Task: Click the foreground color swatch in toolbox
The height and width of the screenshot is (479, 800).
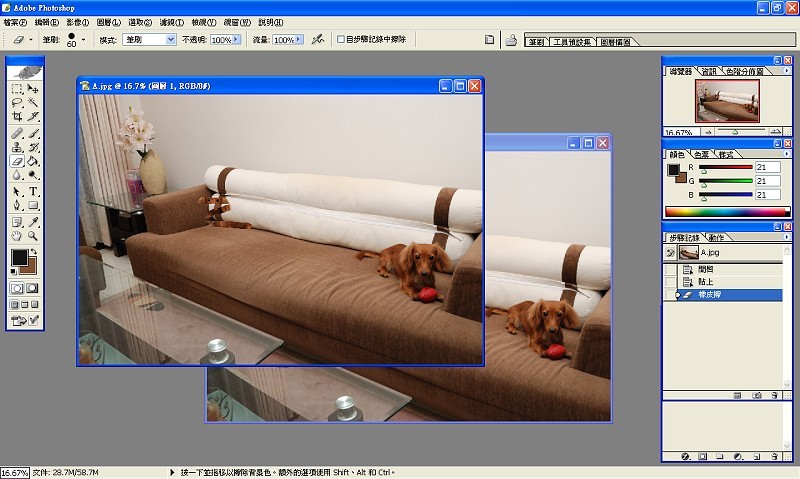Action: pyautogui.click(x=19, y=258)
